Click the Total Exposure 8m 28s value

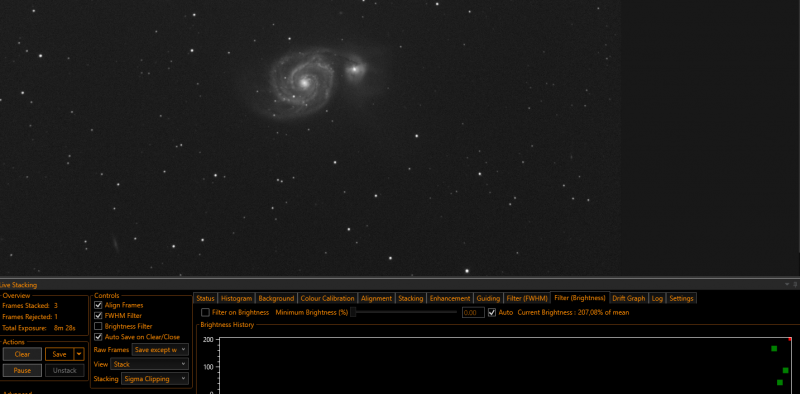point(64,328)
